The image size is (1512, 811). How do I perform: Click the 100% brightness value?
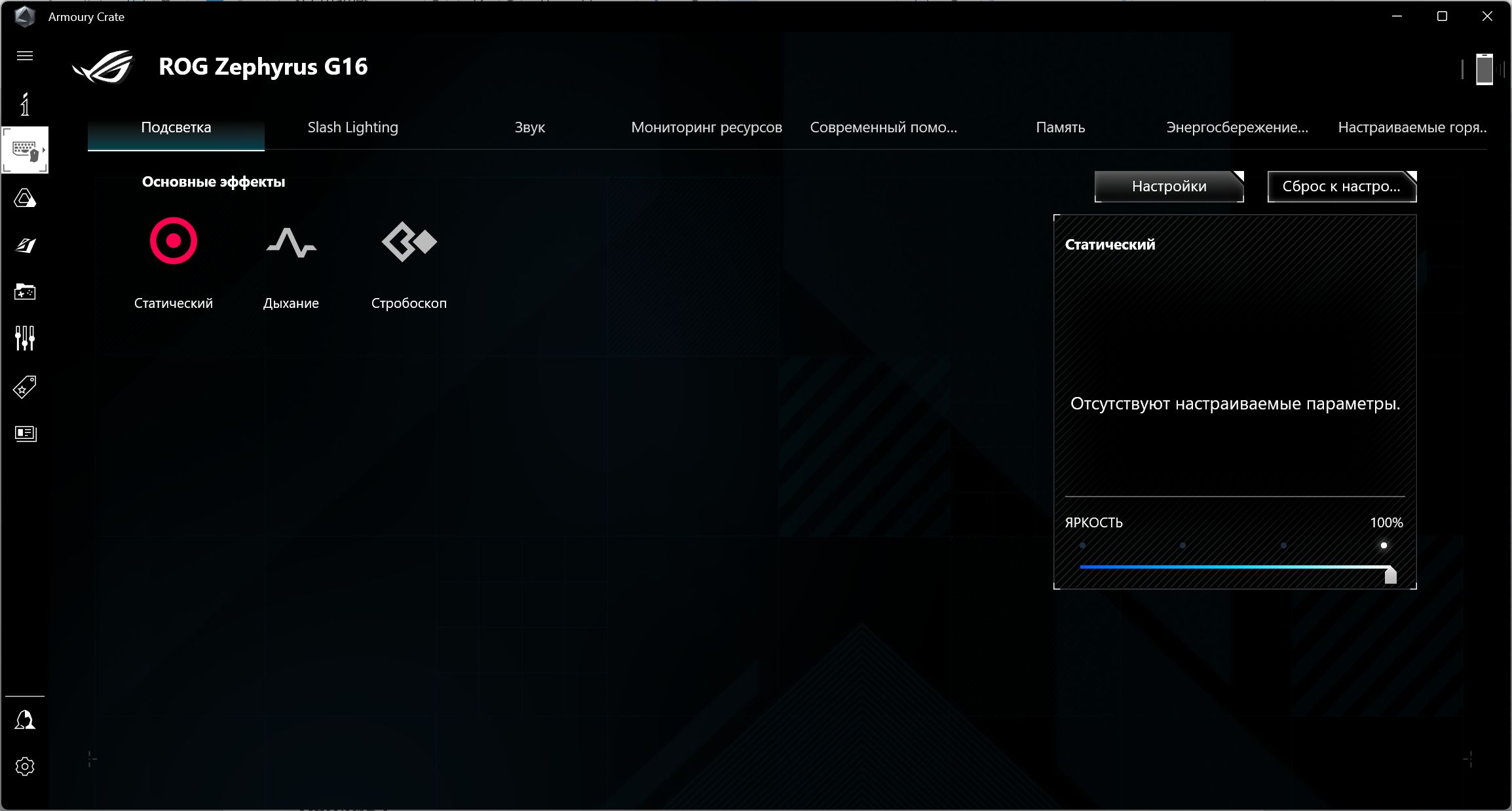(x=1386, y=523)
